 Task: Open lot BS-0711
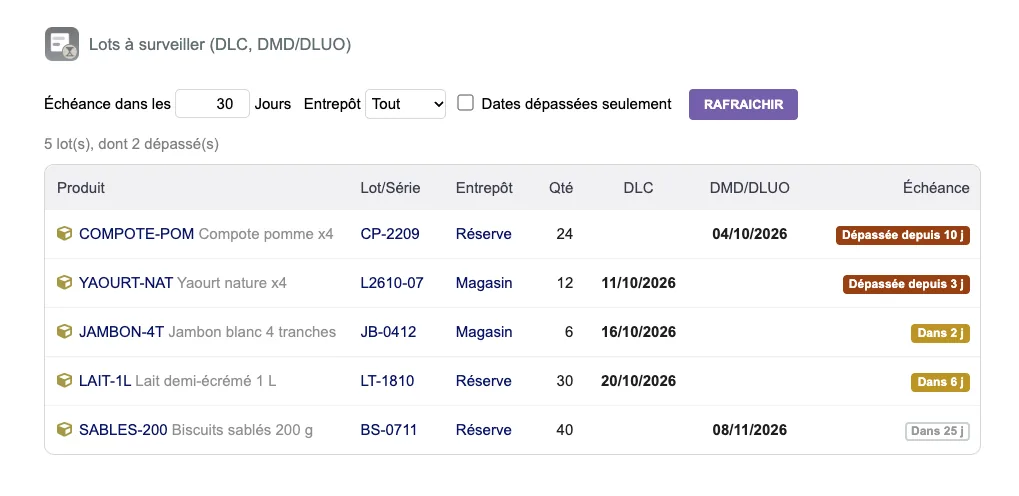tap(389, 430)
